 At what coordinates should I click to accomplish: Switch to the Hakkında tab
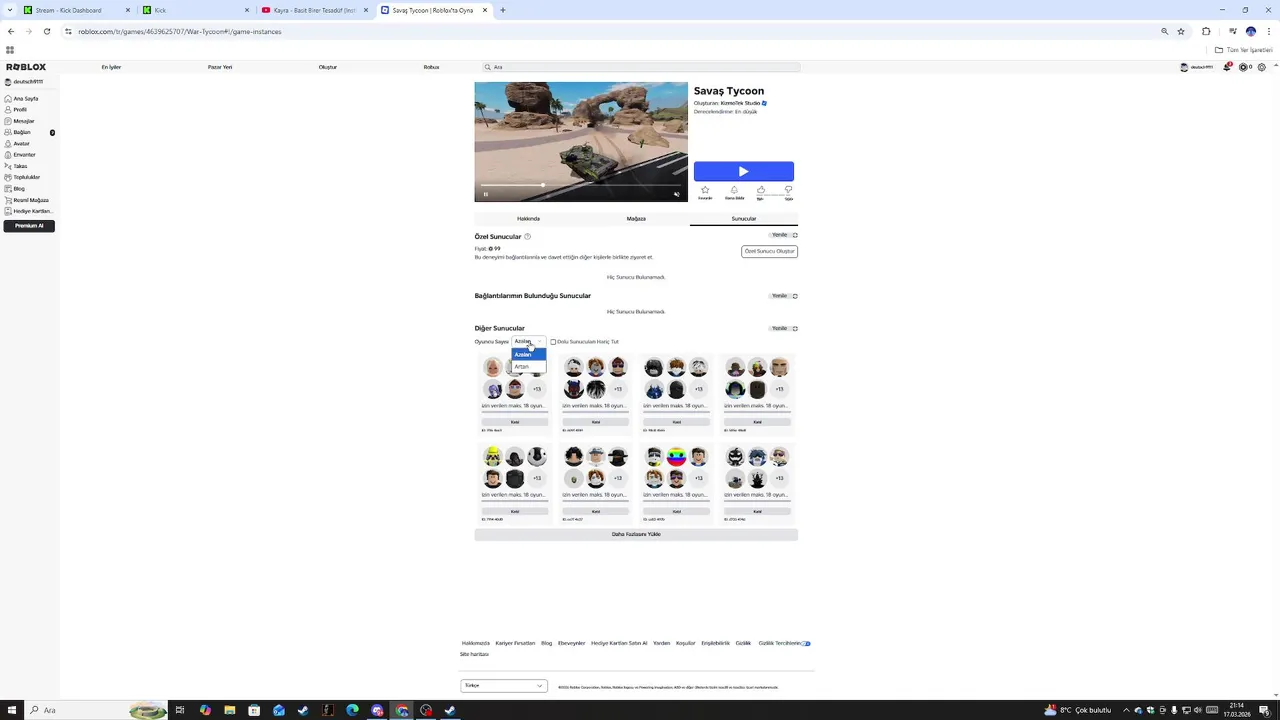(x=528, y=218)
